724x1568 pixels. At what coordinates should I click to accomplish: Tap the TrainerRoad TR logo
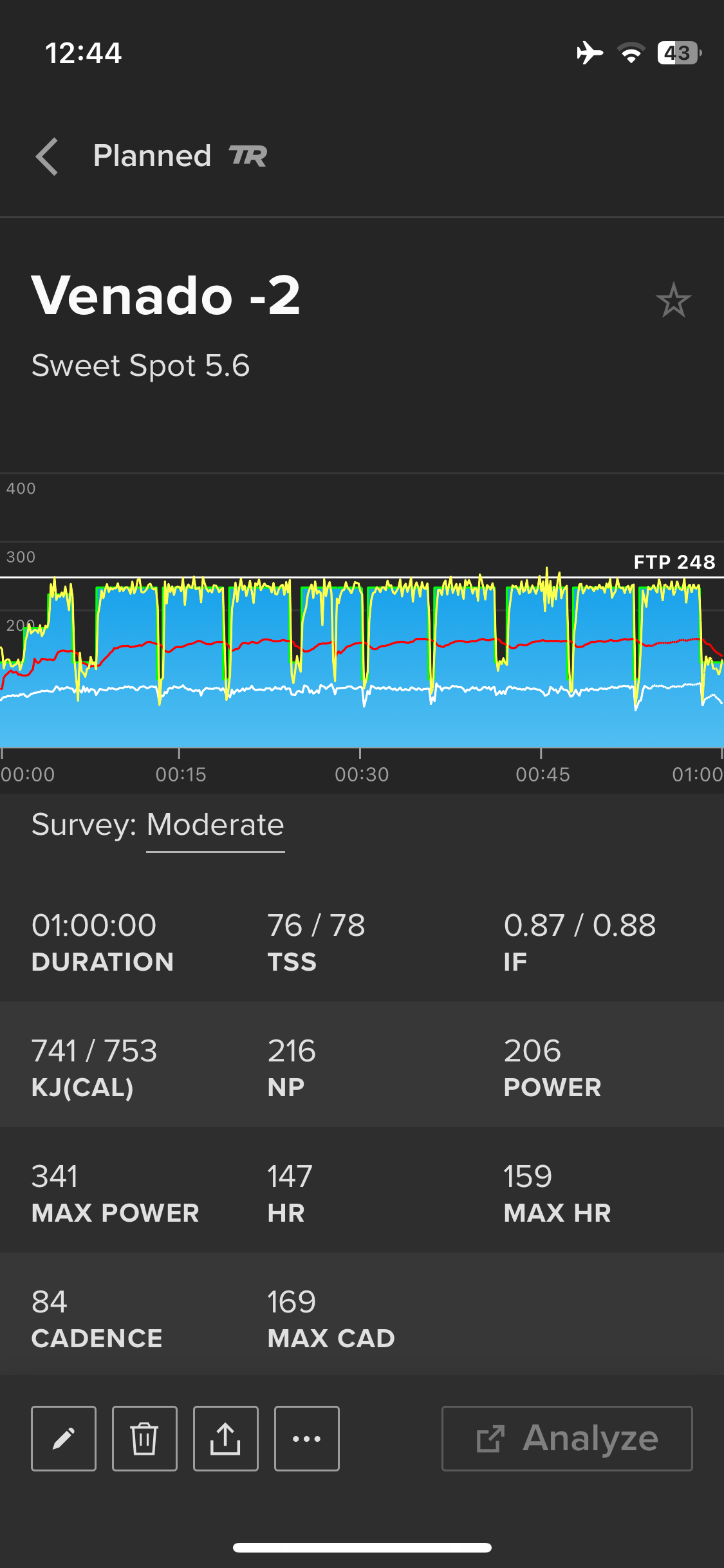(x=248, y=156)
